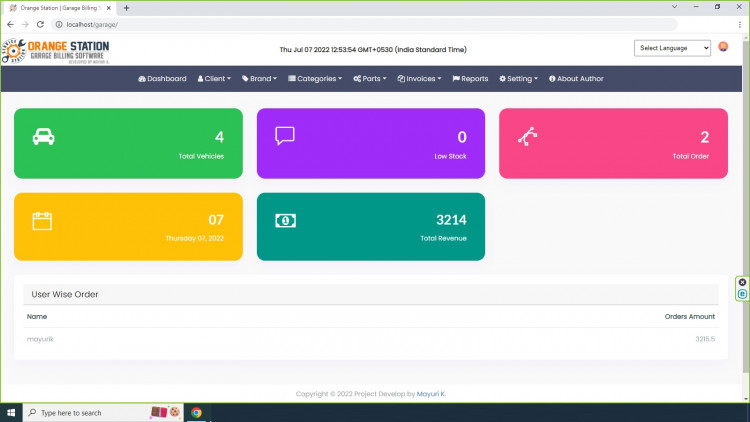Open the user avatar profile icon

point(723,47)
